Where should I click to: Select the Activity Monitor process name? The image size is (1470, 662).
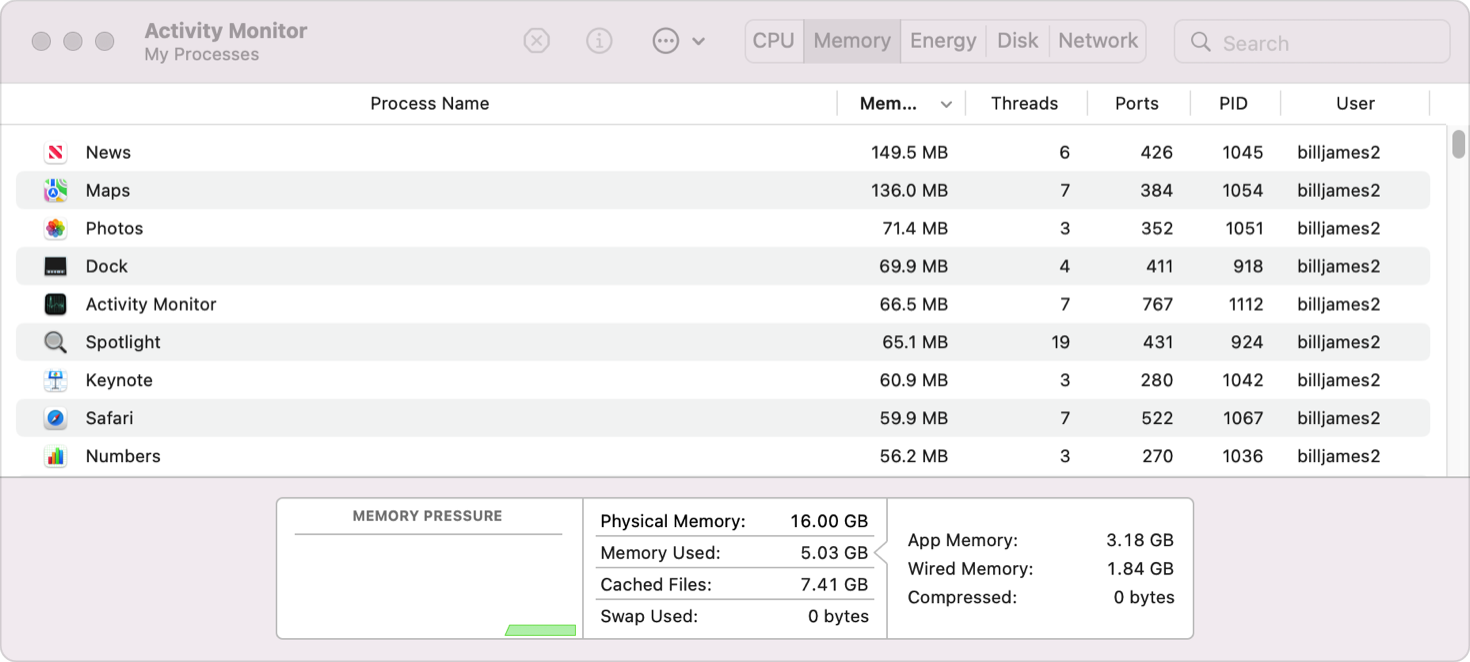151,304
